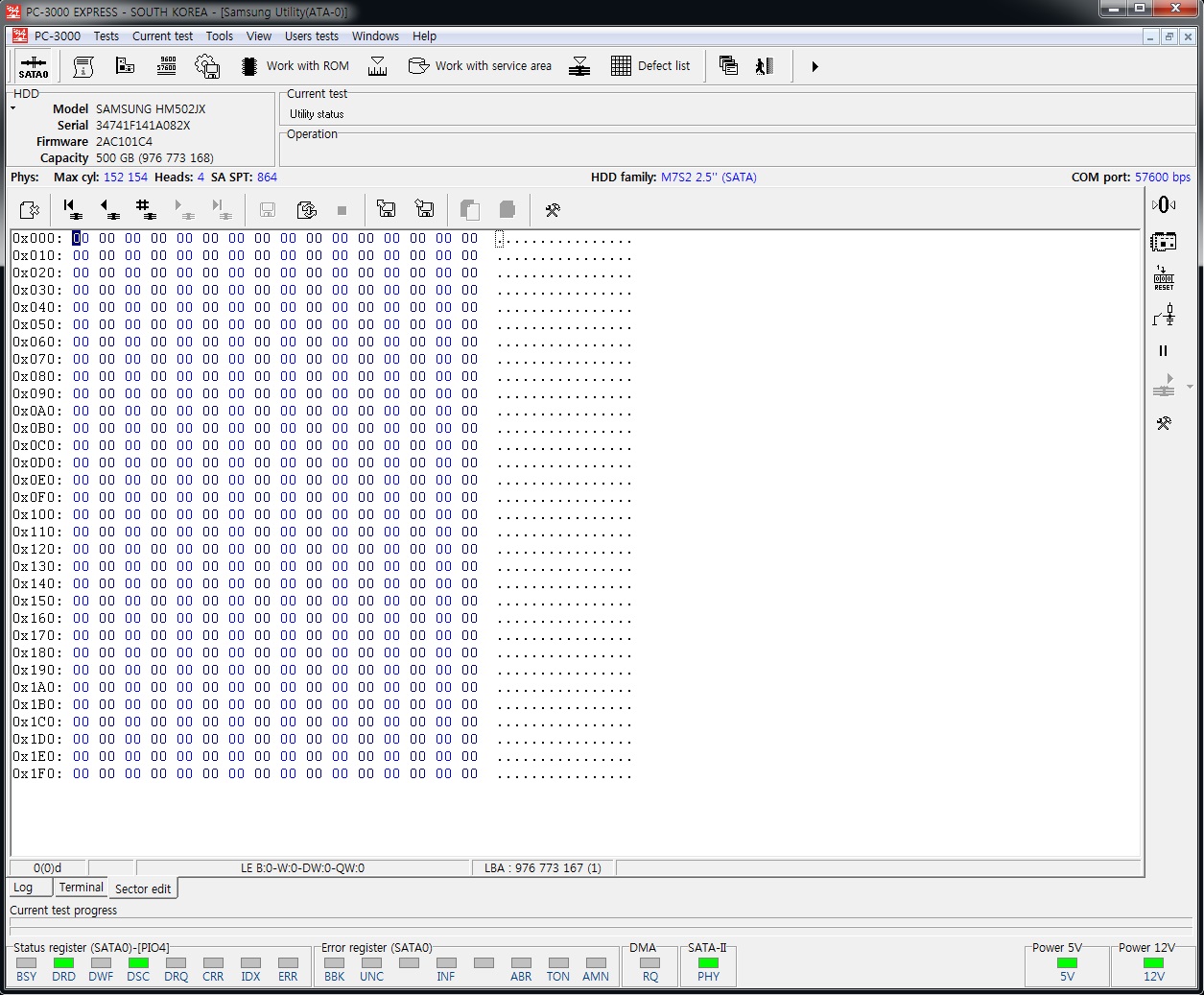Screen dimensions: 1204x995
Task: Click the 5V power indicator
Action: click(1067, 963)
